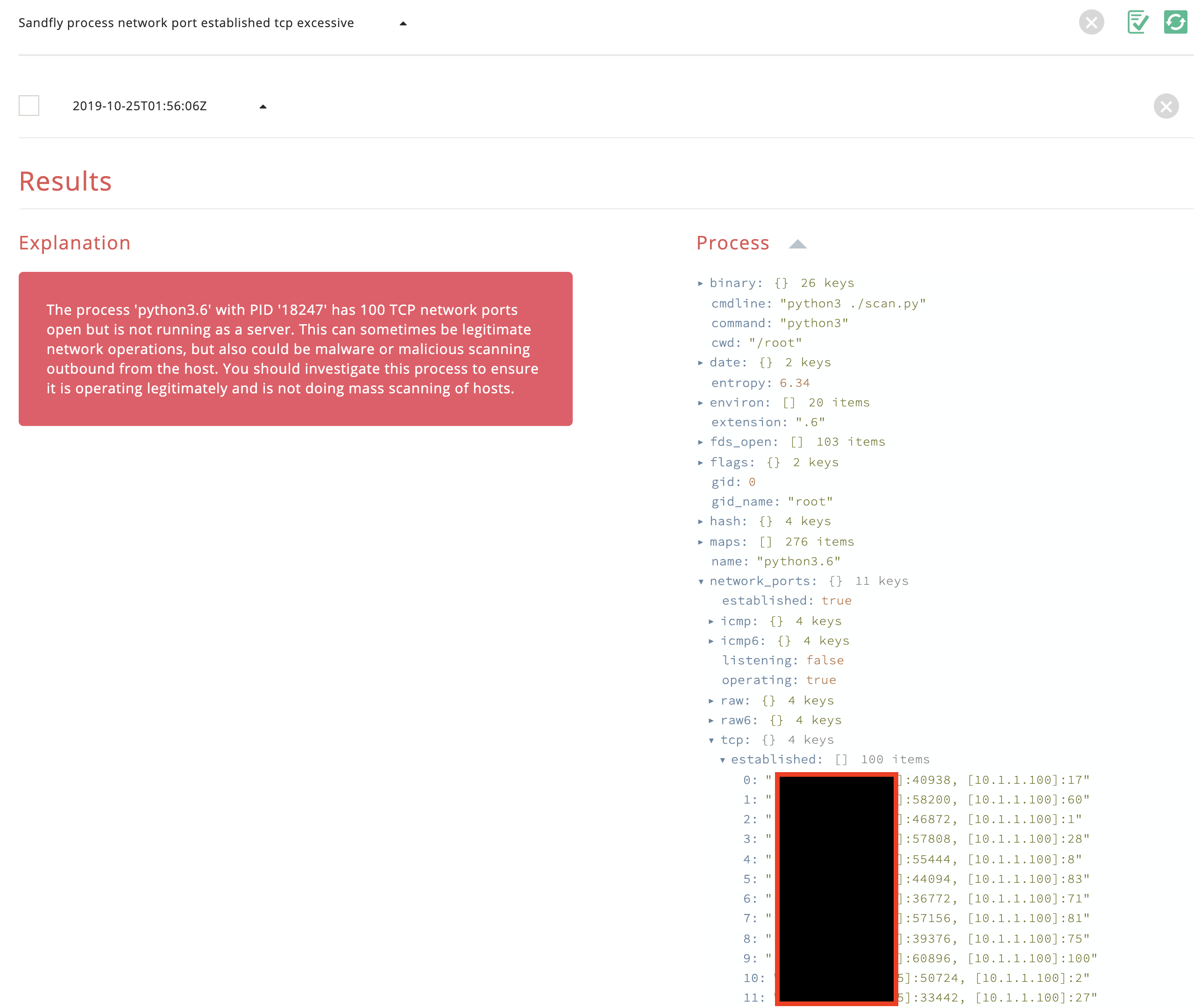1194x1008 pixels.
Task: Collapse the established 100 items list
Action: (723, 760)
